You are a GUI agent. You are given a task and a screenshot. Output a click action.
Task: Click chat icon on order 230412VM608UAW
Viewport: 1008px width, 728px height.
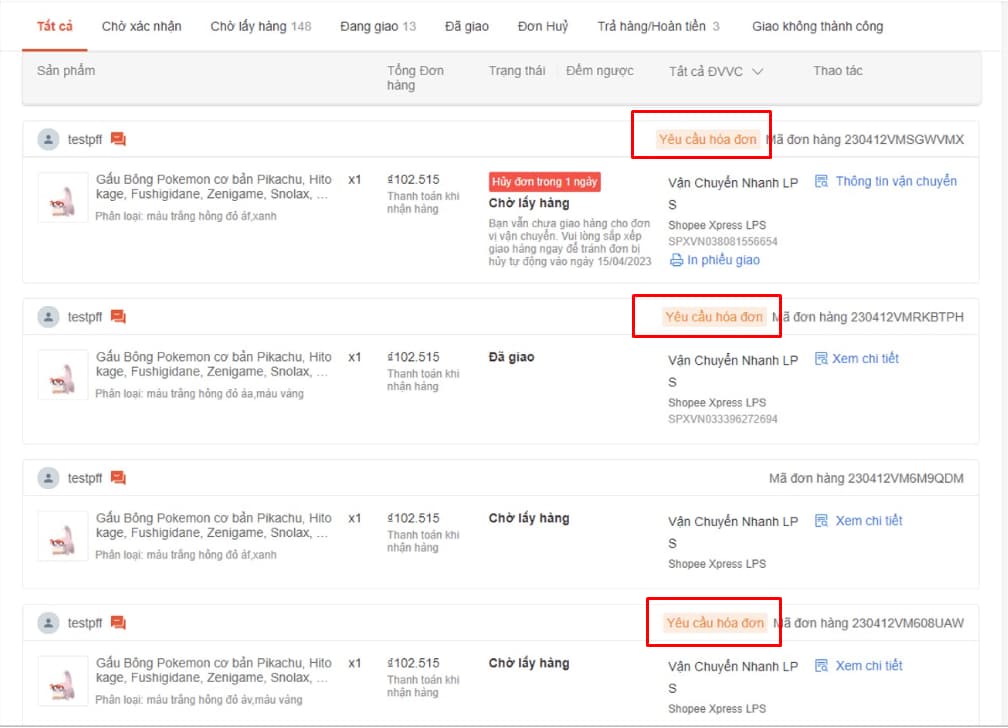pyautogui.click(x=118, y=623)
